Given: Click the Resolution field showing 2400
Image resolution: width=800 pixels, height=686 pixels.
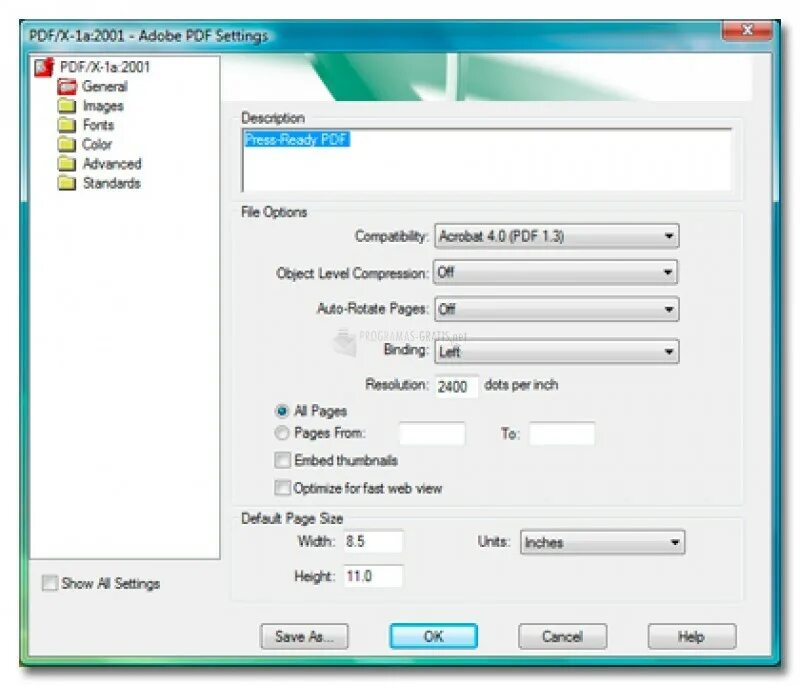Looking at the screenshot, I should point(457,386).
